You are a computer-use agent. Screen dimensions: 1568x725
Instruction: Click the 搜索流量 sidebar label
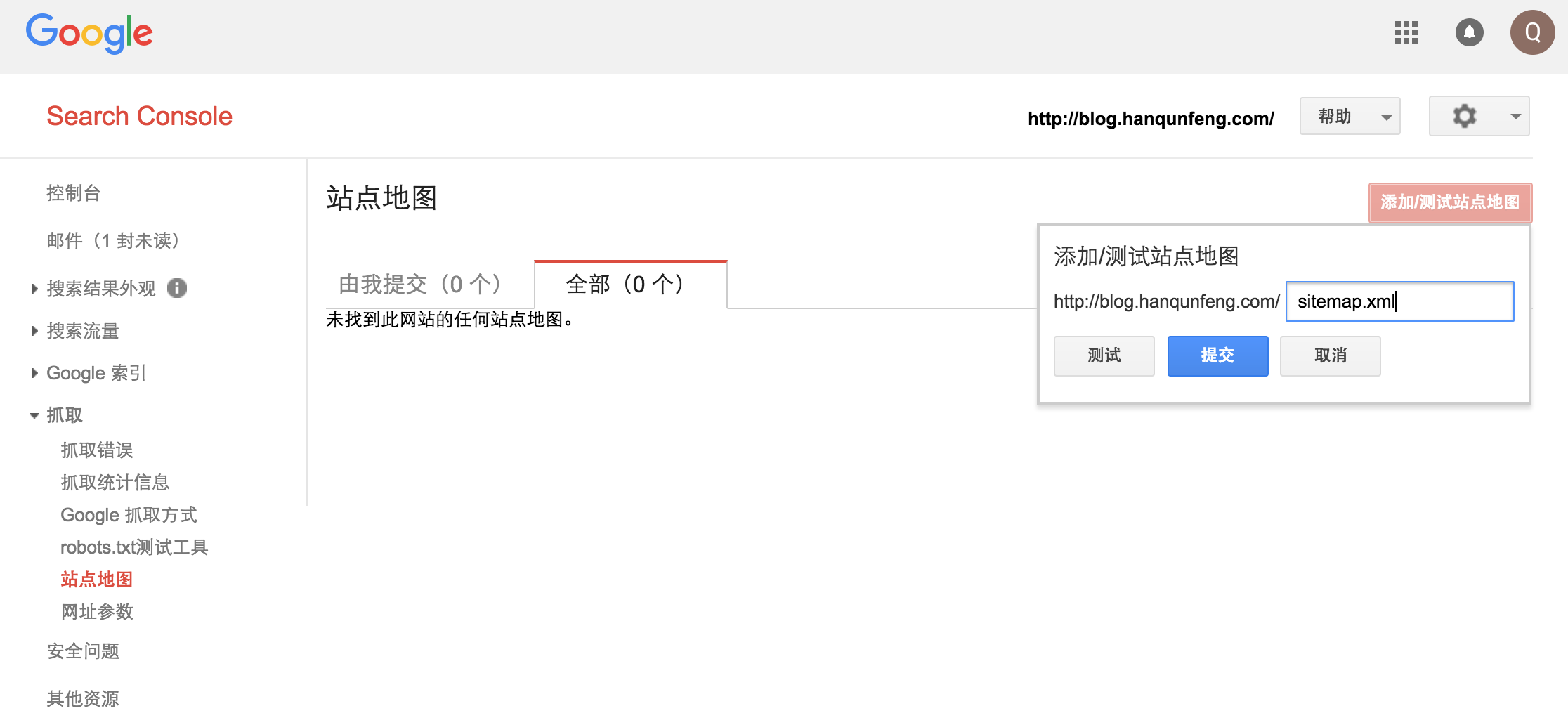83,331
